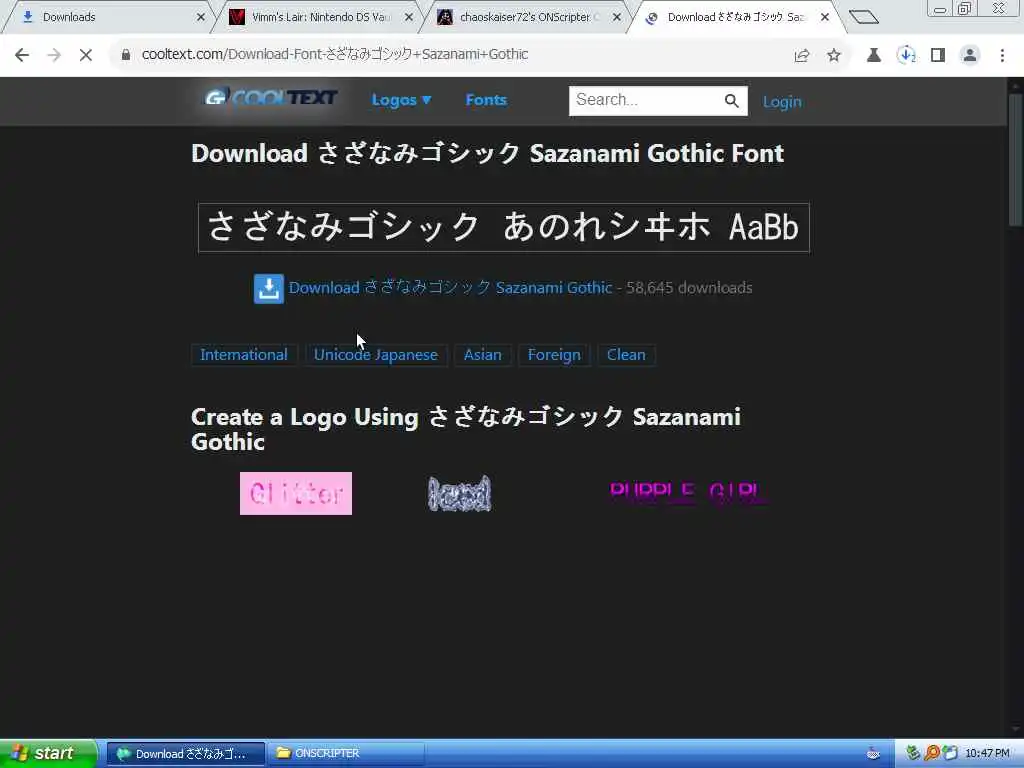Close the Downloads tab
1024x768 pixels.
[200, 17]
